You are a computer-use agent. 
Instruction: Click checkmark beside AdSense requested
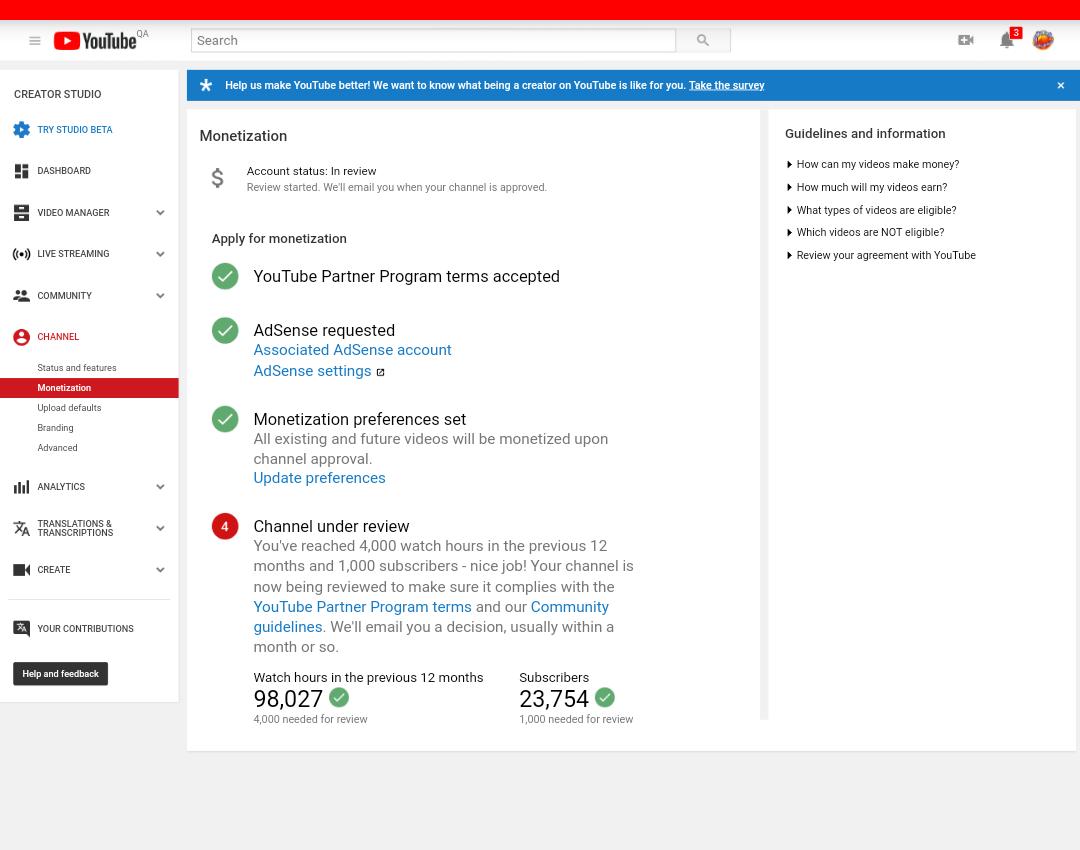point(225,331)
